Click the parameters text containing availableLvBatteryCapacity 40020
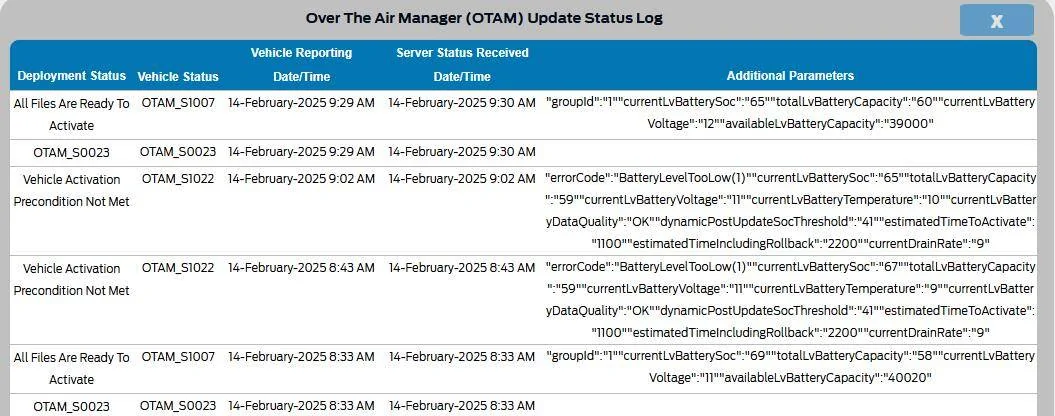 (x=791, y=366)
